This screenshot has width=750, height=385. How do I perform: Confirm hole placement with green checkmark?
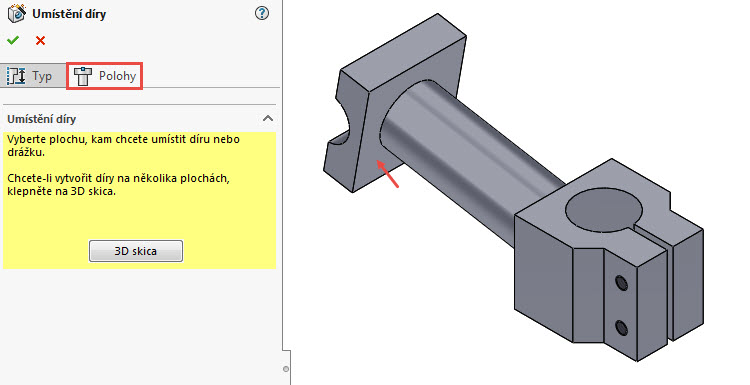(x=13, y=41)
